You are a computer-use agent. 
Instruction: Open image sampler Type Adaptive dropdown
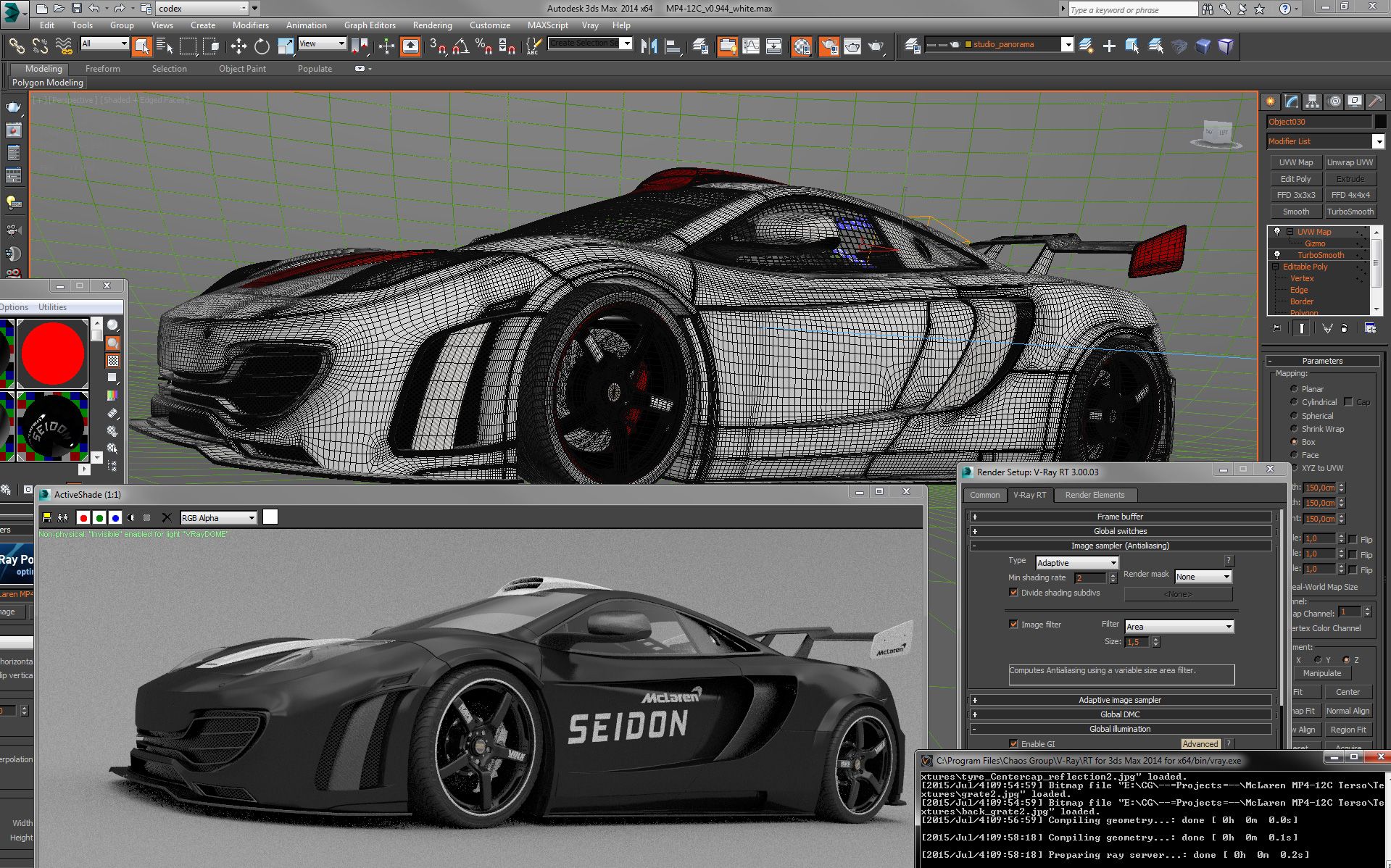click(1076, 563)
